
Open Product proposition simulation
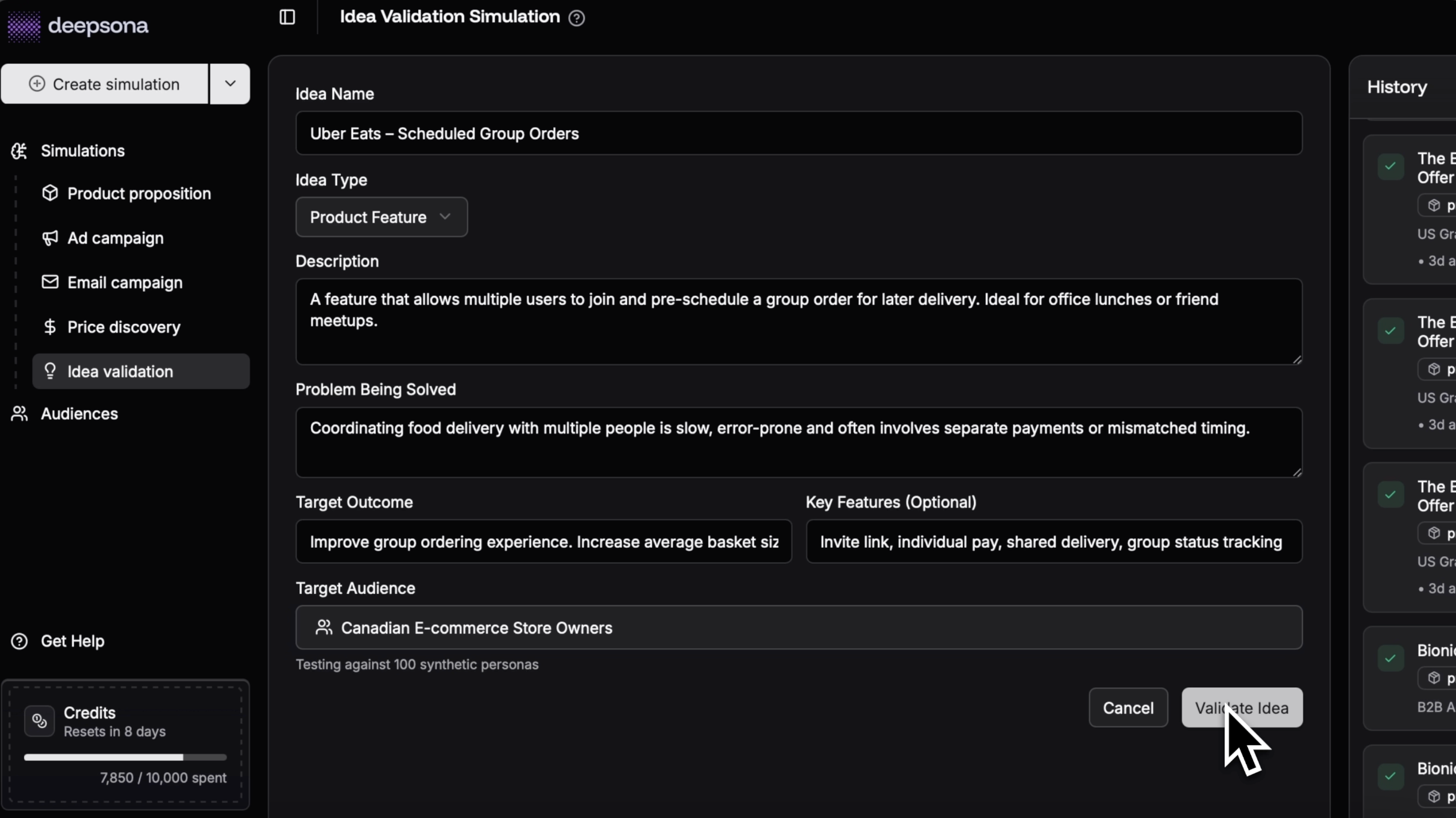coord(139,194)
